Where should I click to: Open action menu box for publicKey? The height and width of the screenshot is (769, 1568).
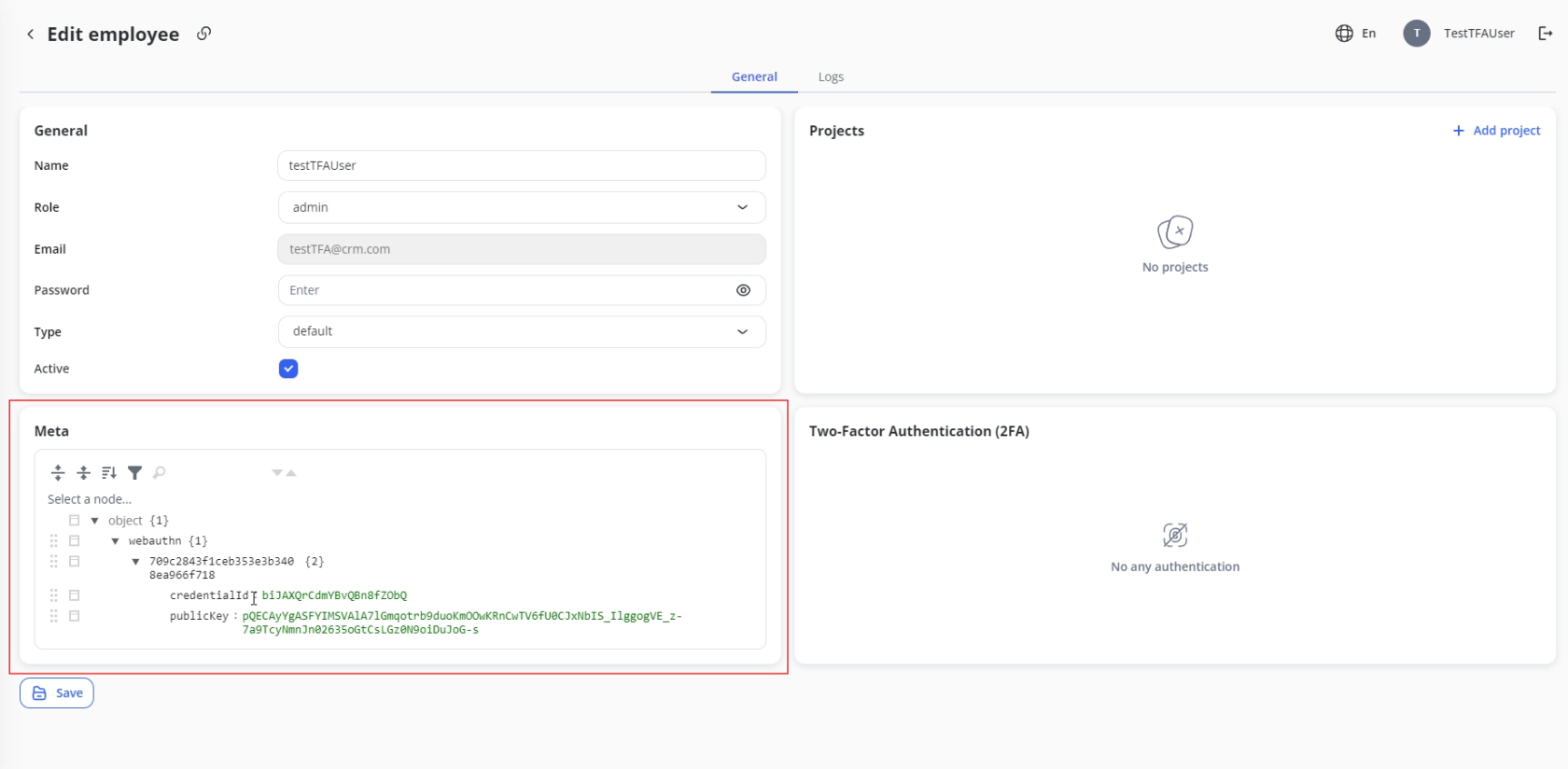point(75,616)
